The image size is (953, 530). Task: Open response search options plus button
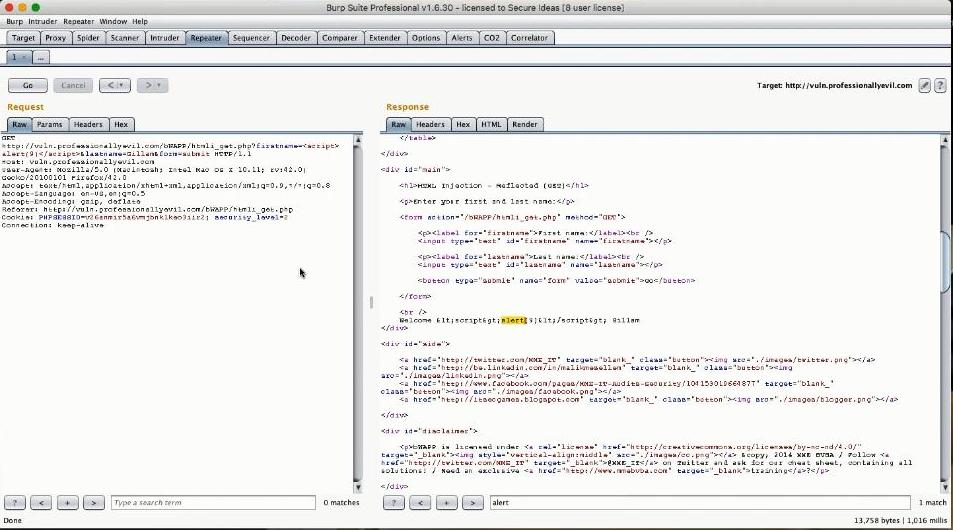[x=446, y=503]
